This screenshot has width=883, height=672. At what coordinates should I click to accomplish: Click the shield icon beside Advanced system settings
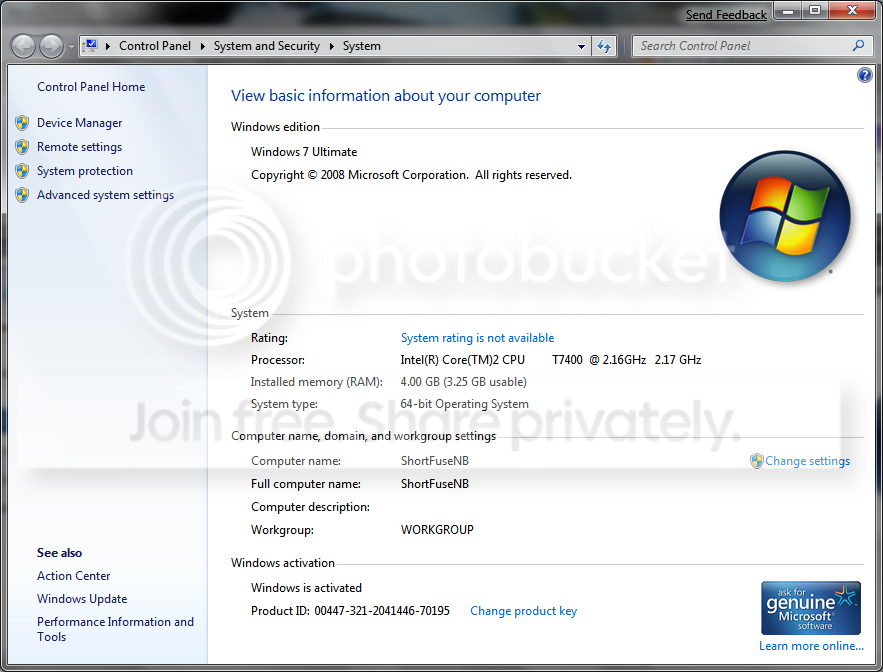pyautogui.click(x=22, y=195)
